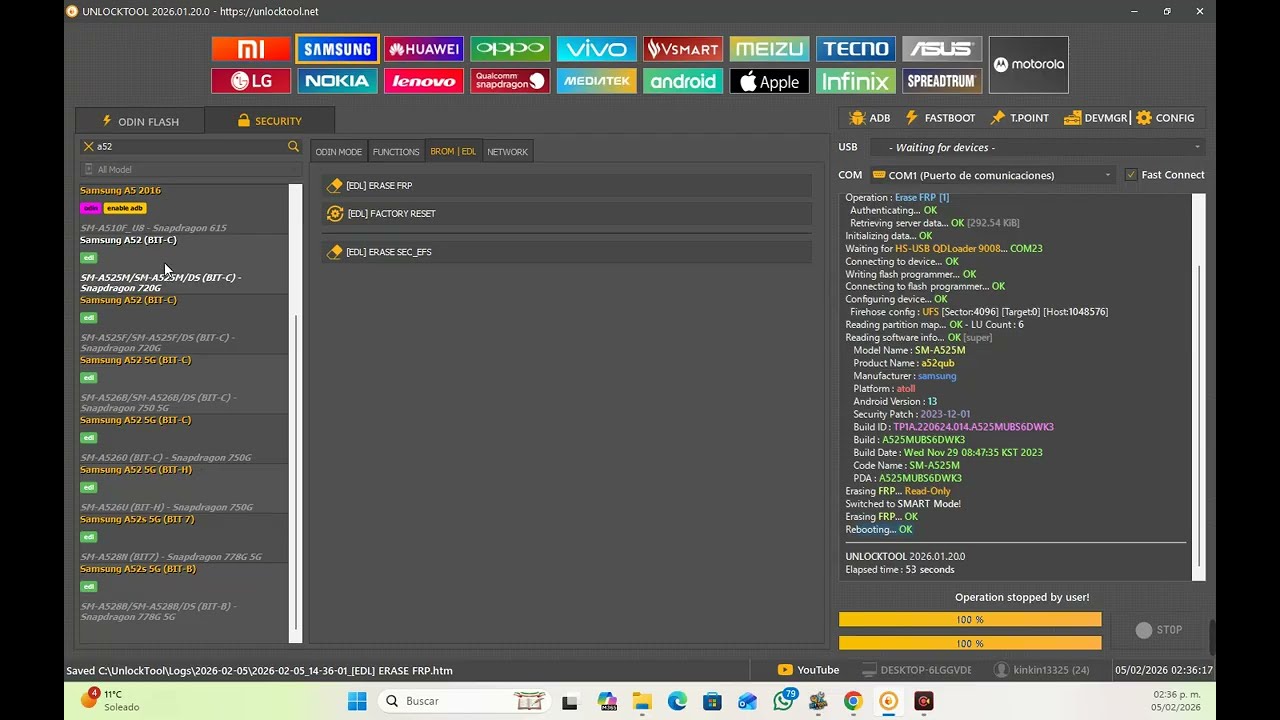1280x720 pixels.
Task: Switch to the ODIN MODE tab
Action: click(338, 152)
